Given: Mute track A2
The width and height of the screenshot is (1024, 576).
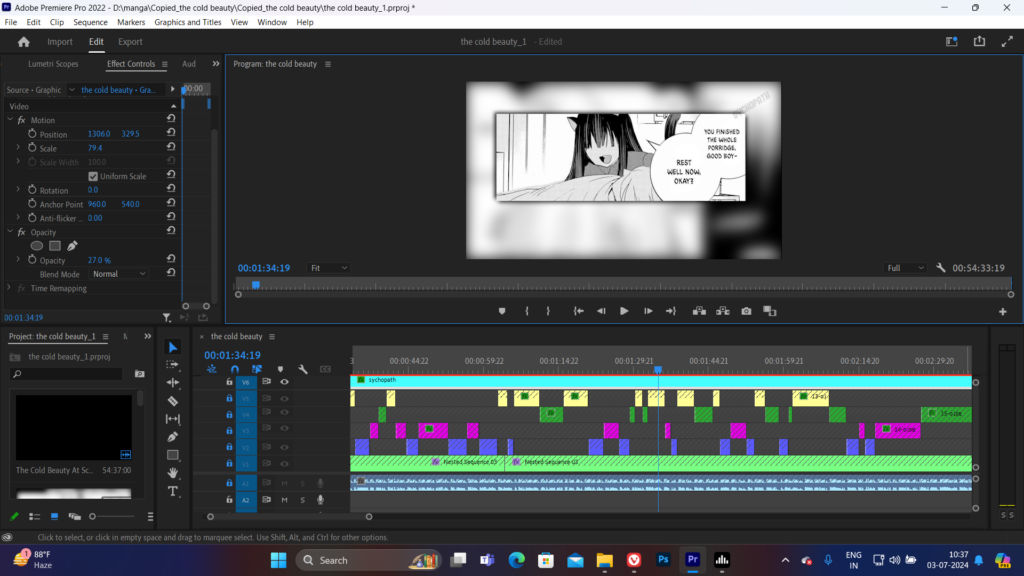Looking at the screenshot, I should point(284,500).
